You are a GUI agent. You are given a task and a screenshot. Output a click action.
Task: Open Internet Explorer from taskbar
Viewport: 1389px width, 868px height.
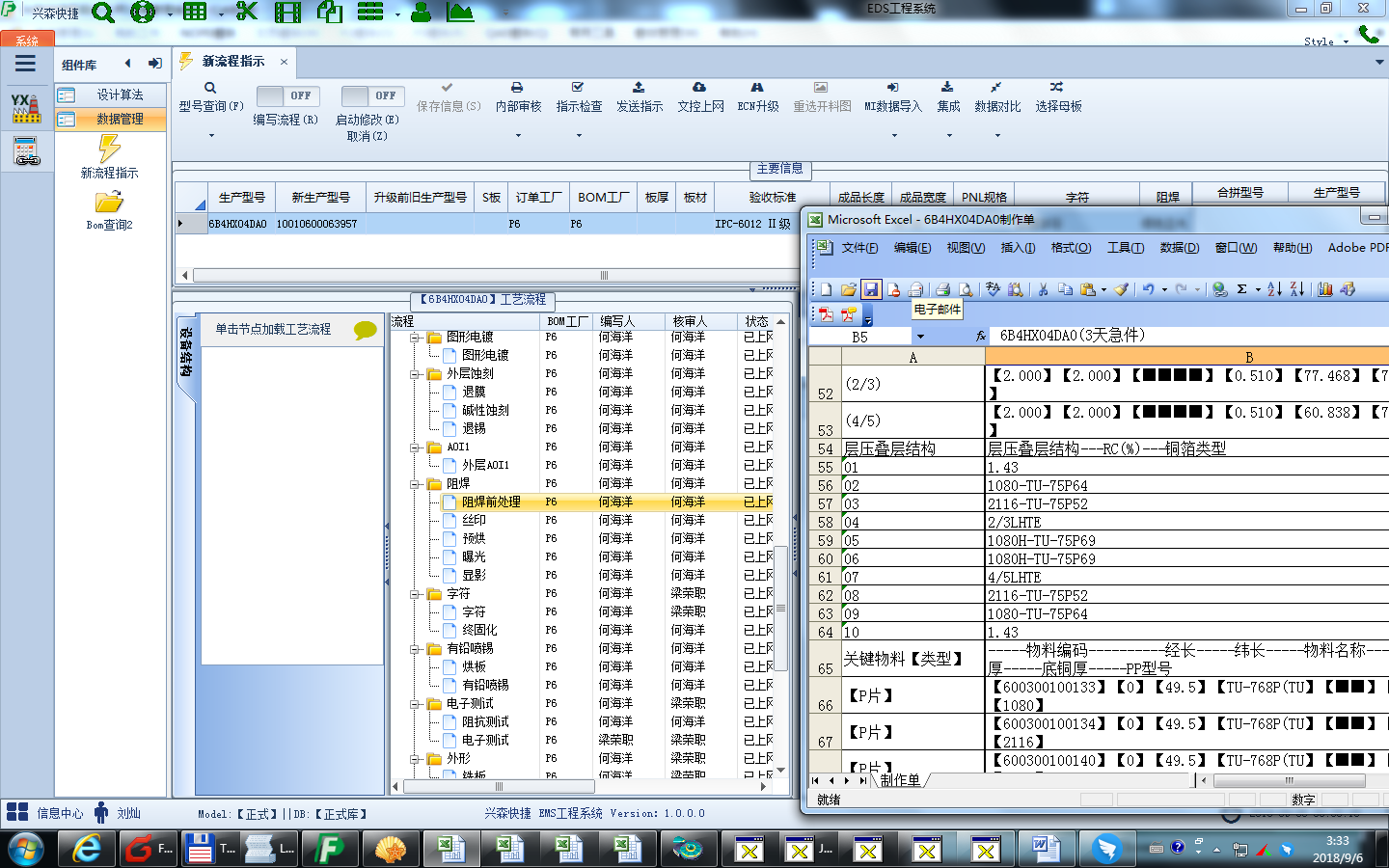(x=87, y=849)
